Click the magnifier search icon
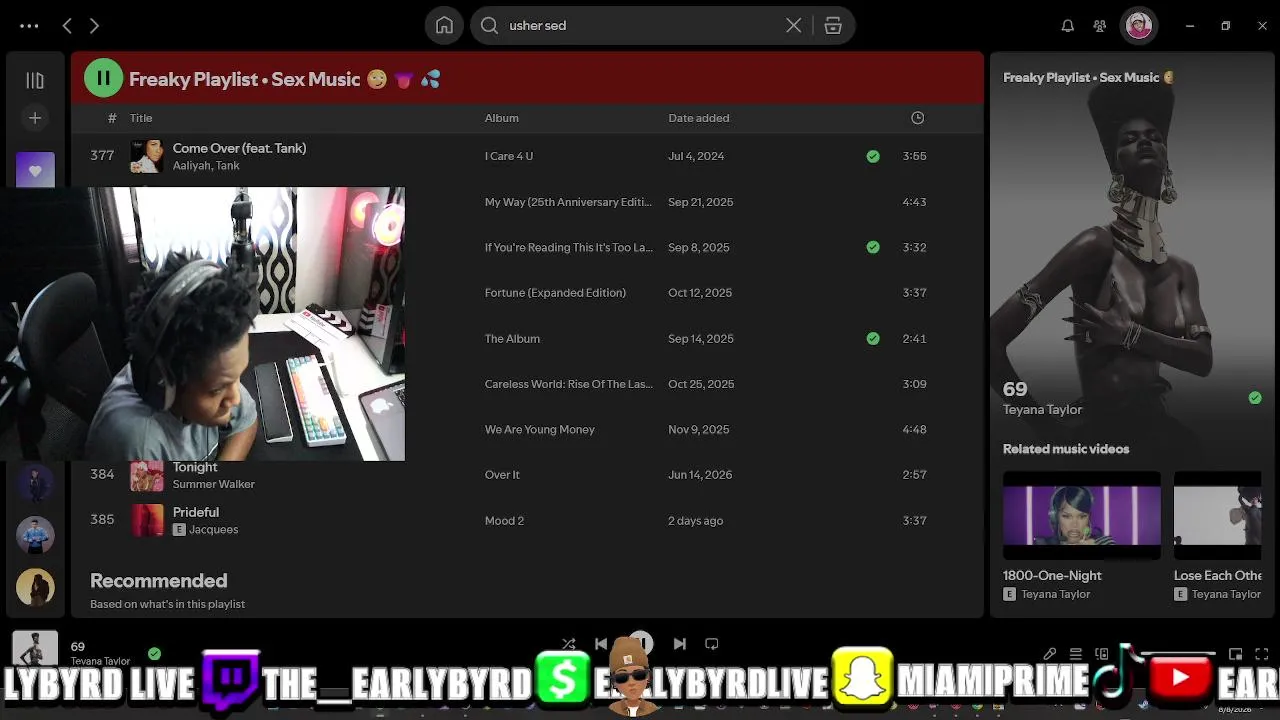 pos(489,26)
